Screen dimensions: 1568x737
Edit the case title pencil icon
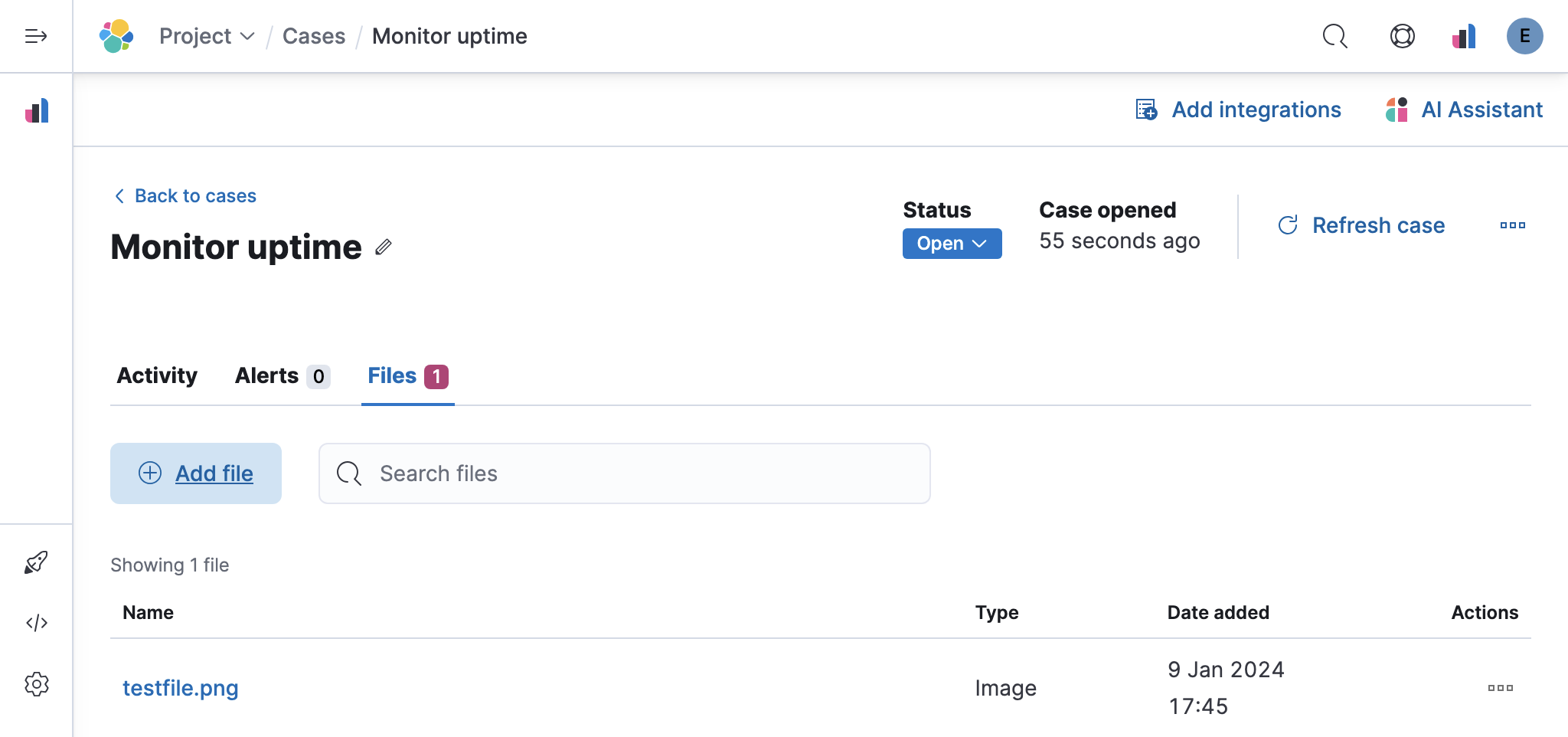click(384, 247)
